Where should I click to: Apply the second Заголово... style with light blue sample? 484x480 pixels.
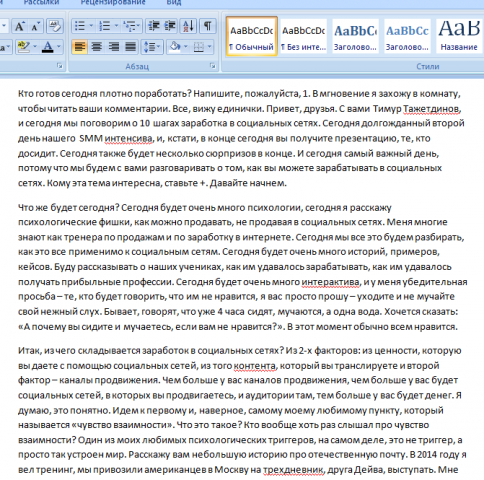tap(407, 36)
